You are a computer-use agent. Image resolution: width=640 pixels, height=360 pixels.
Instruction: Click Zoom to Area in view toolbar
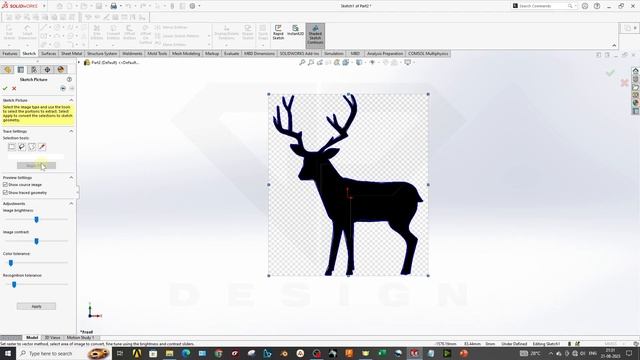click(311, 62)
